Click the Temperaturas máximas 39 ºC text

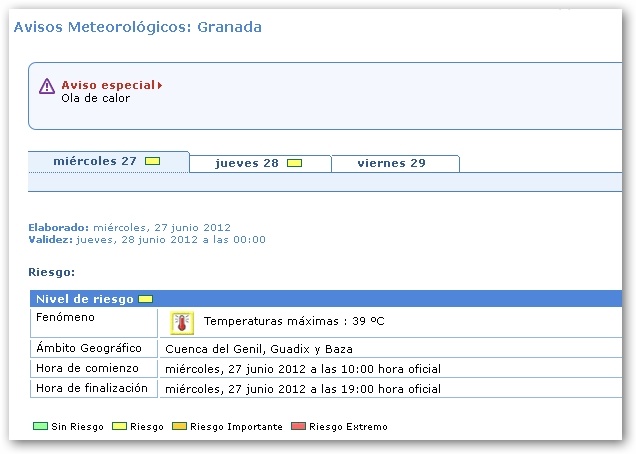(x=294, y=322)
